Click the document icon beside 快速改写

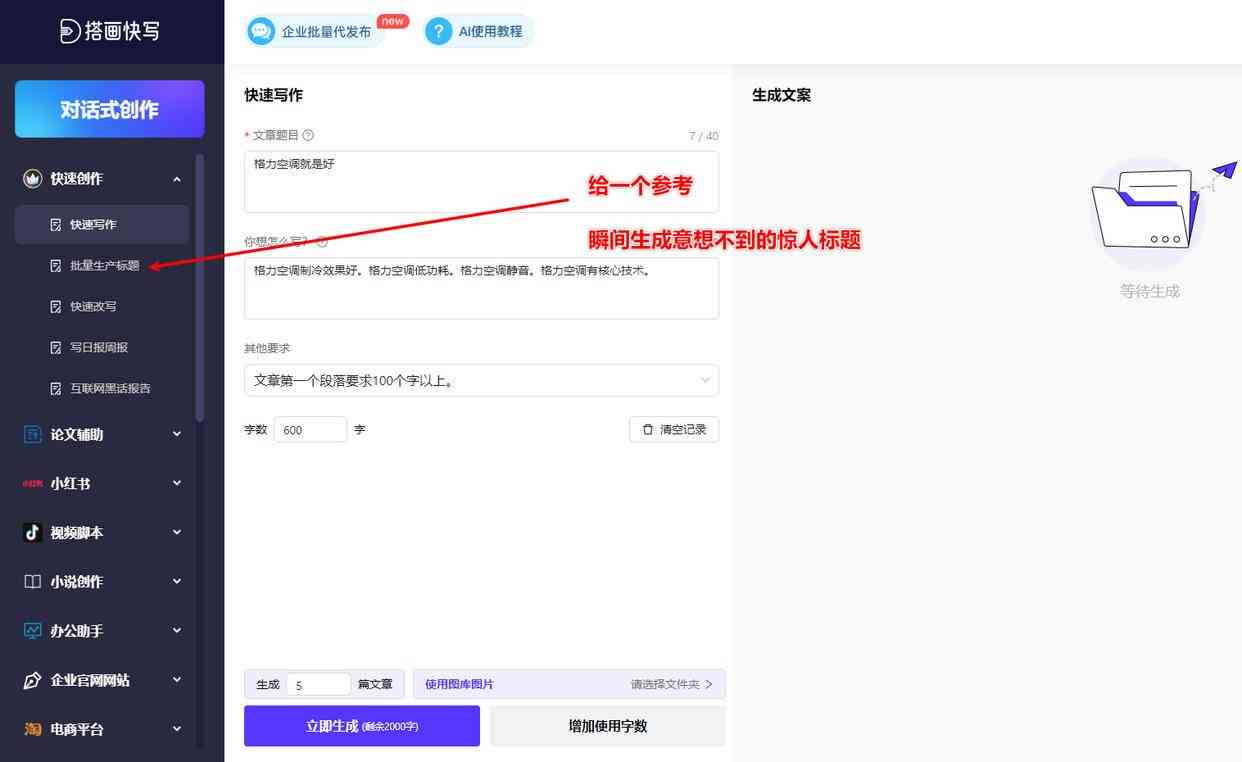(x=56, y=307)
